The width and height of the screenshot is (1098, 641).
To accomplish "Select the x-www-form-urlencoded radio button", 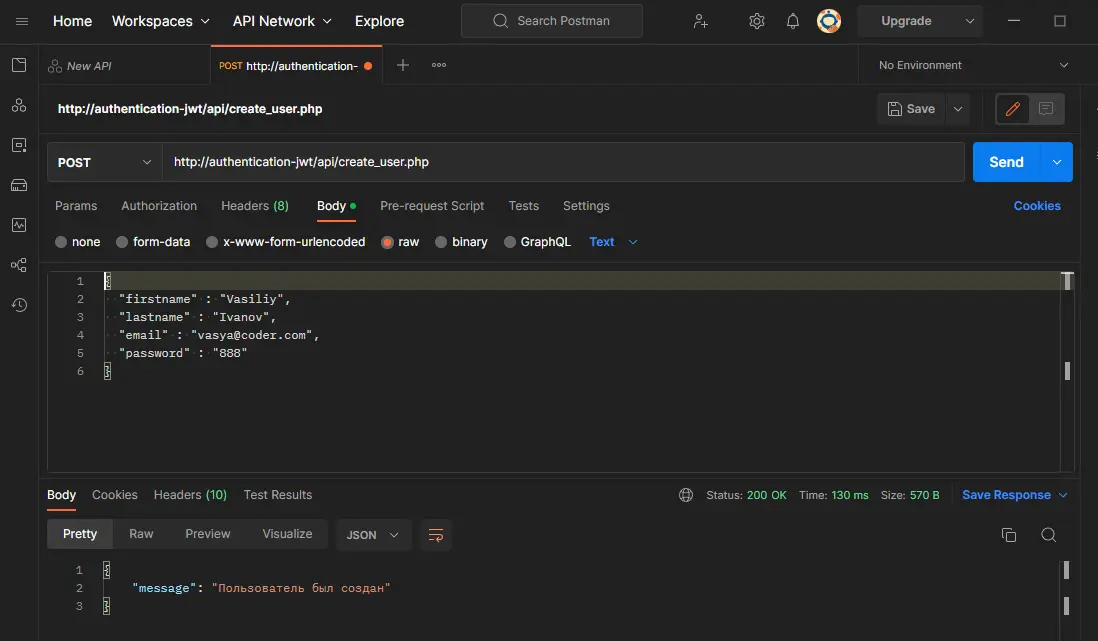I will pyautogui.click(x=212, y=242).
